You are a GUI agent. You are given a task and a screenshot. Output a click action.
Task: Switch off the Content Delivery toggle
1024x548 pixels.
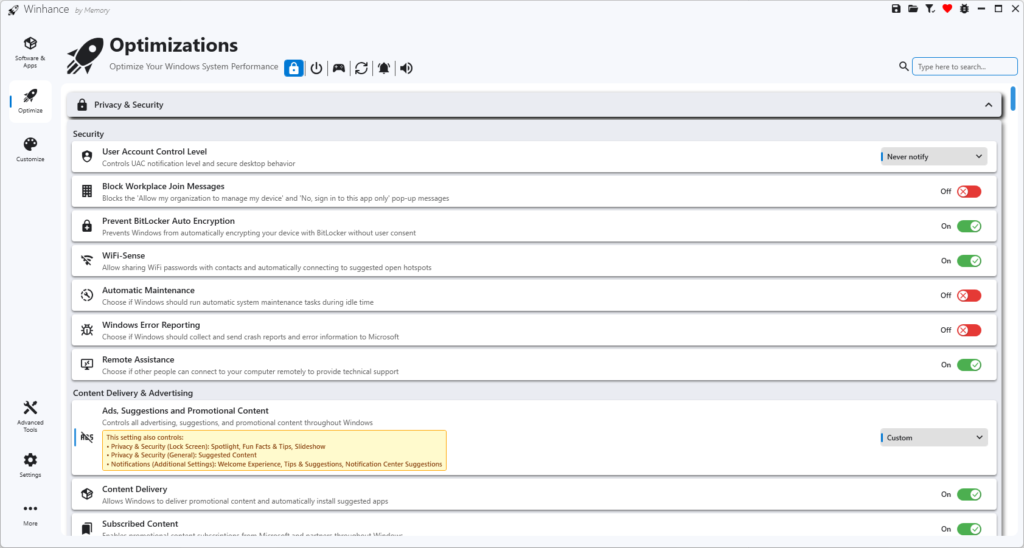click(x=969, y=494)
